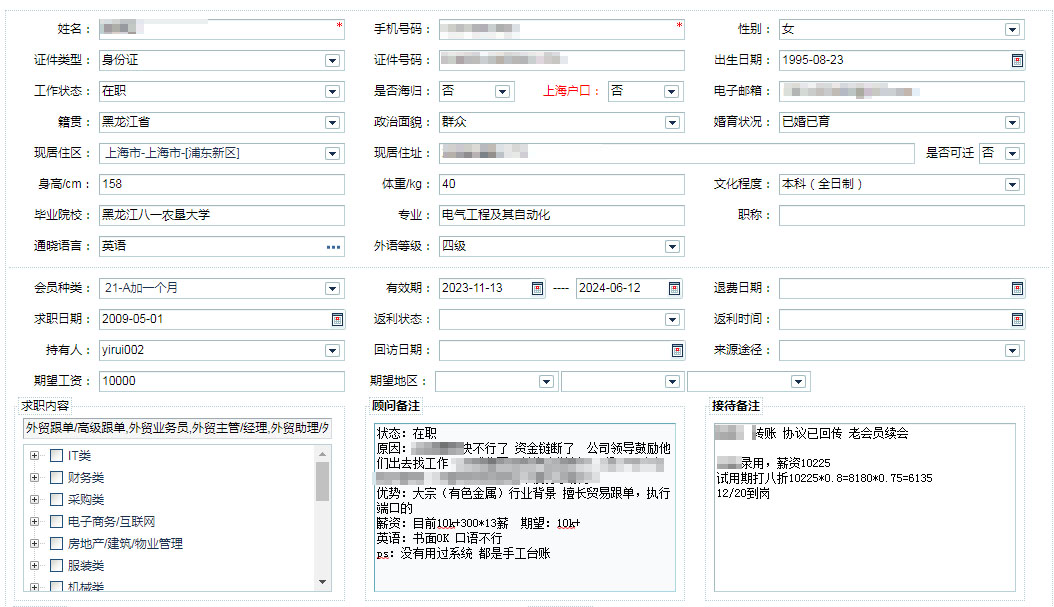1054x607 pixels.
Task: Open the 性别 dropdown
Action: tap(1012, 30)
